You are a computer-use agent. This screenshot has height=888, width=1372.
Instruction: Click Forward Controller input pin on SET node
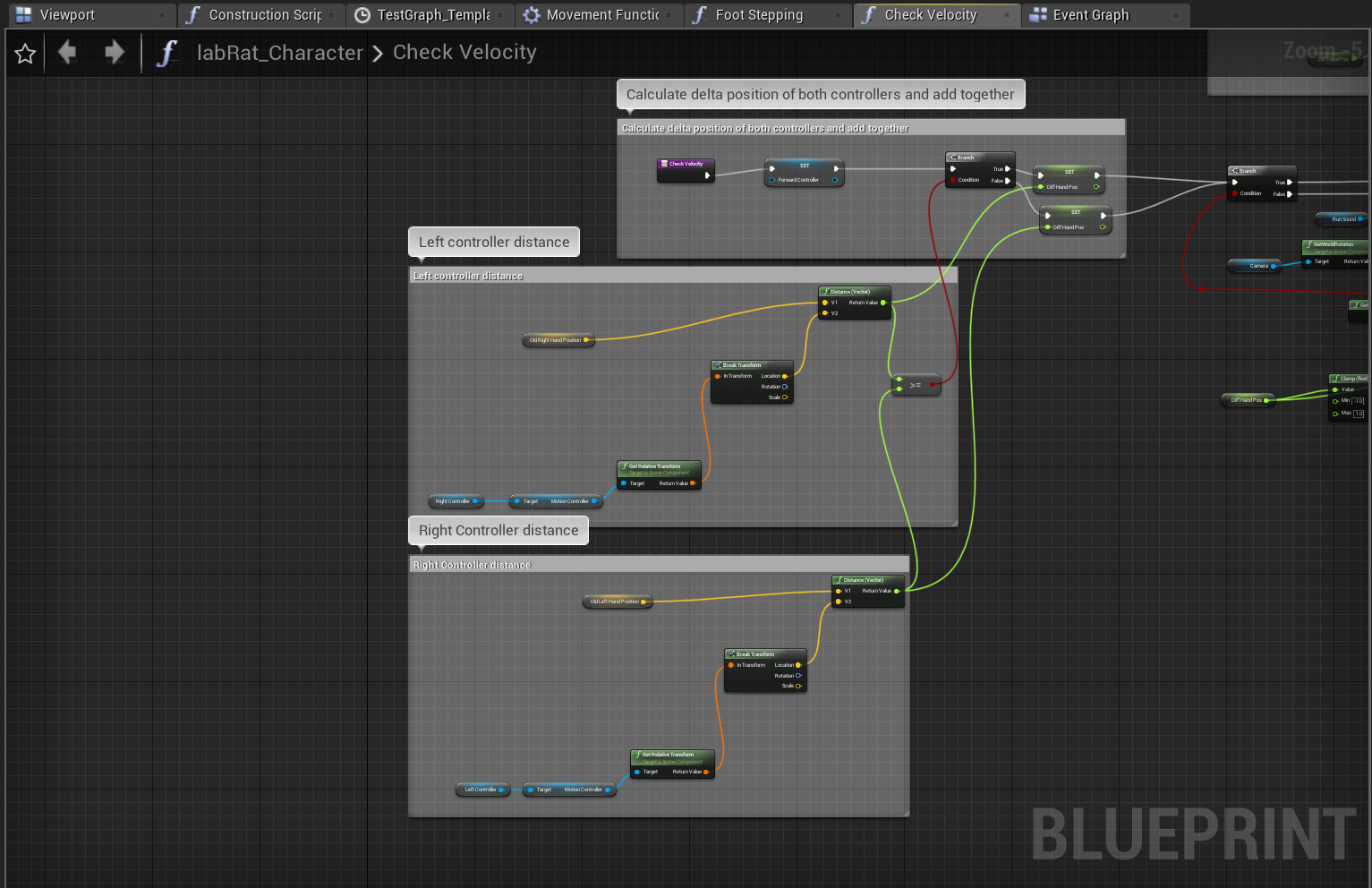pyautogui.click(x=772, y=180)
